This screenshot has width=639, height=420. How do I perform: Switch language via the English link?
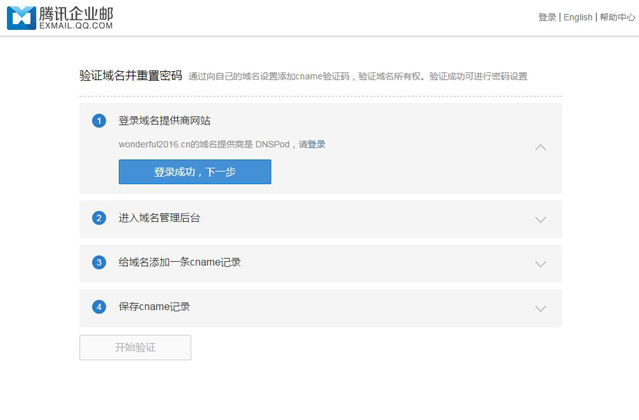click(x=578, y=17)
